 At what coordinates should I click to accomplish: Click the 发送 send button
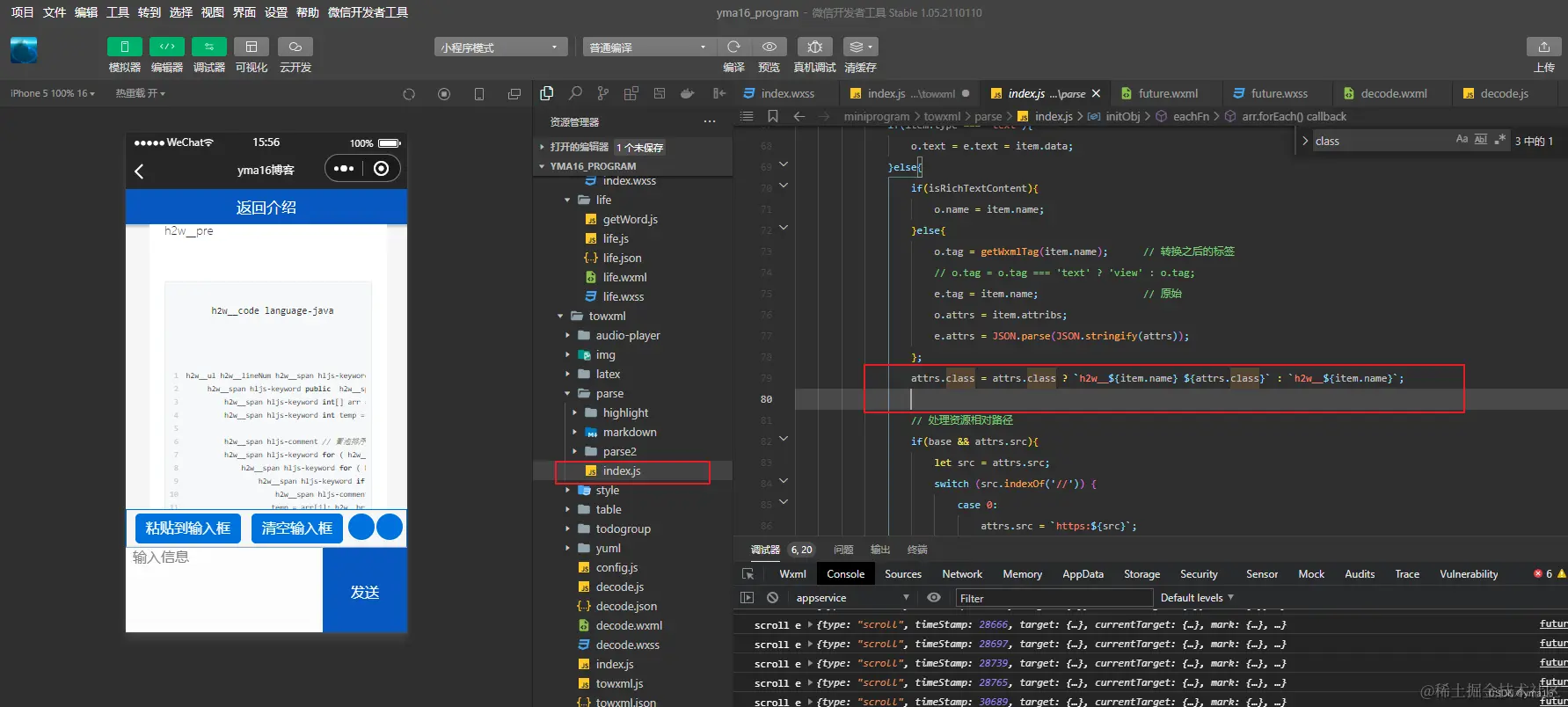point(365,590)
